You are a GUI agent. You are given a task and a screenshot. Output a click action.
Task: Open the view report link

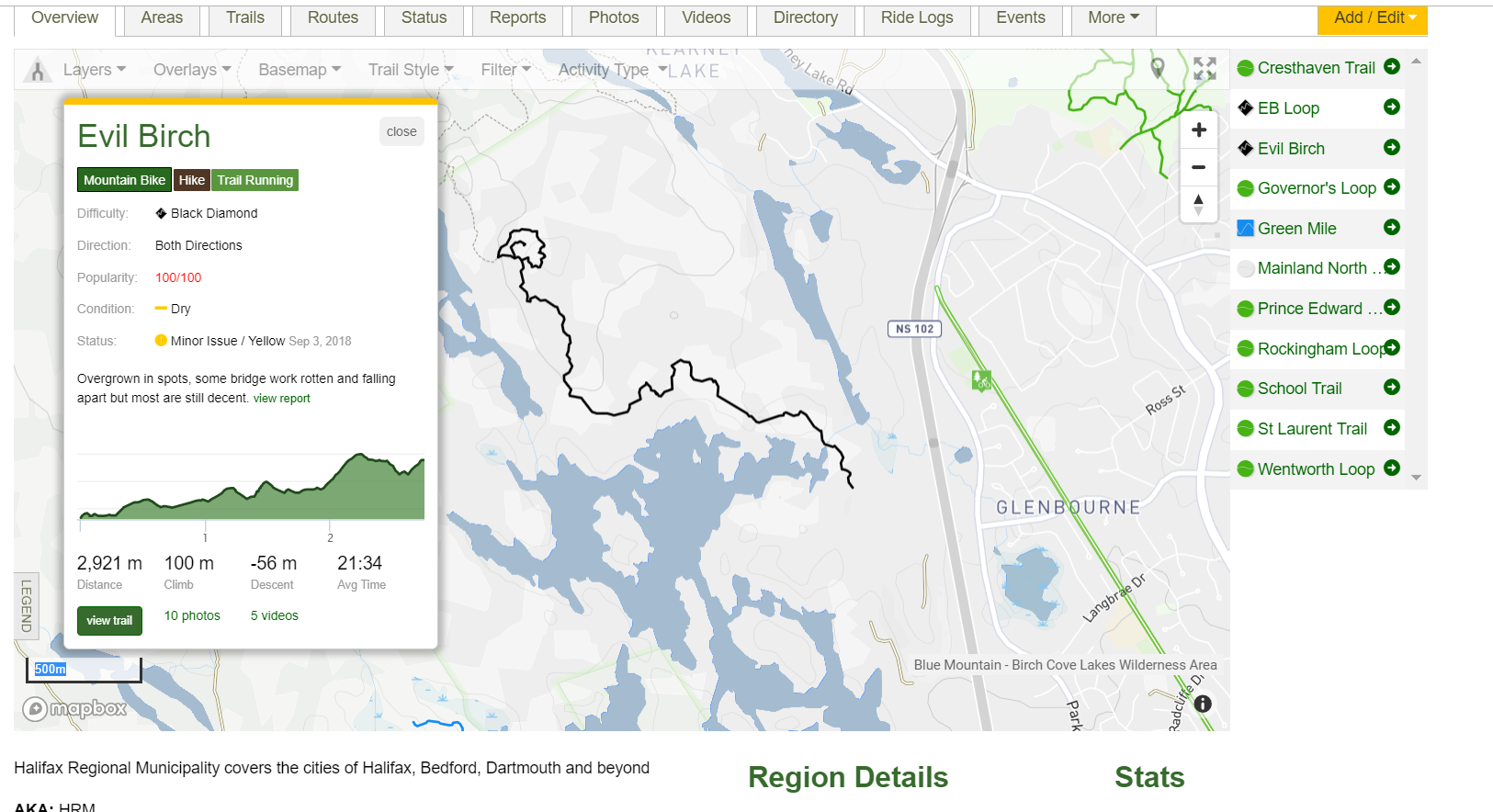(x=282, y=399)
